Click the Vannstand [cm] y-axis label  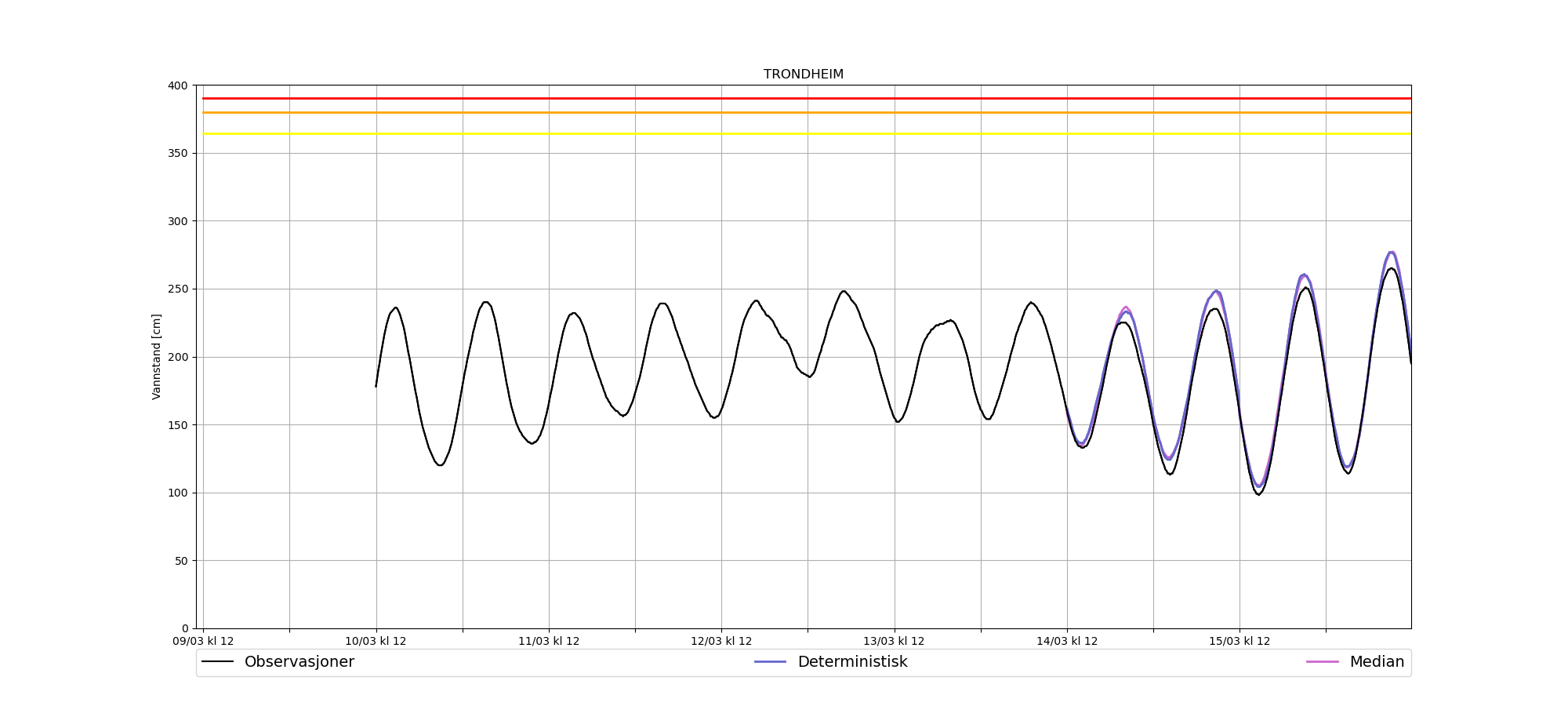pyautogui.click(x=157, y=357)
